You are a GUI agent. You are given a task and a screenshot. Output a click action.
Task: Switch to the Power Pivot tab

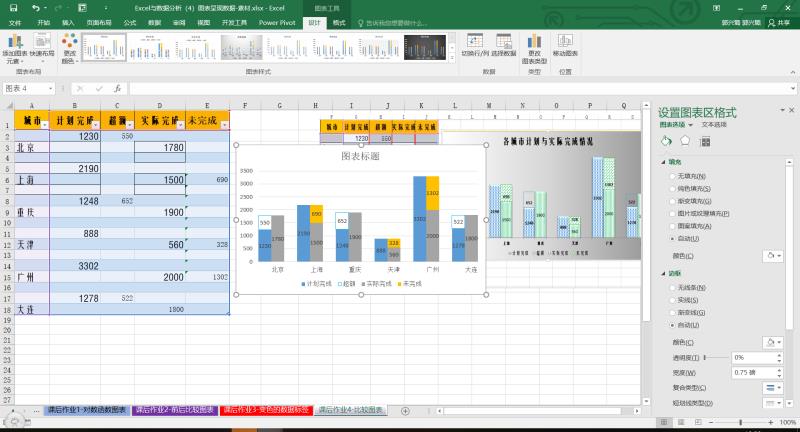point(277,23)
